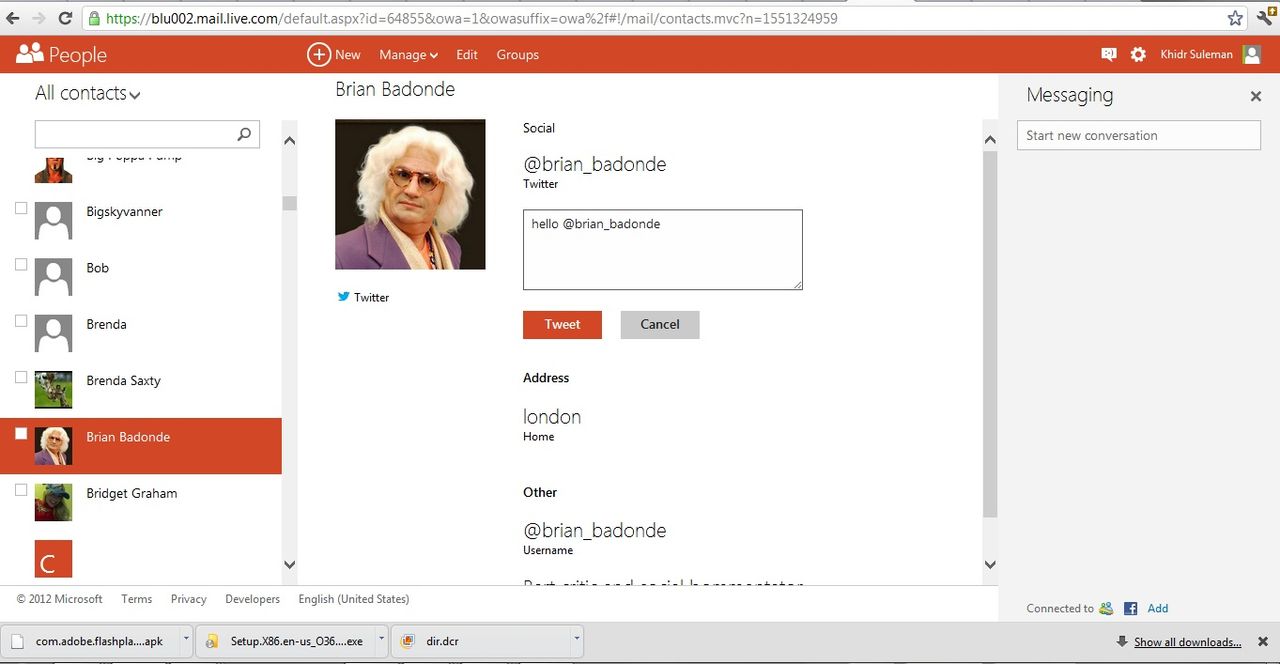This screenshot has width=1280, height=664.
Task: Cancel the tweet
Action: click(x=660, y=324)
